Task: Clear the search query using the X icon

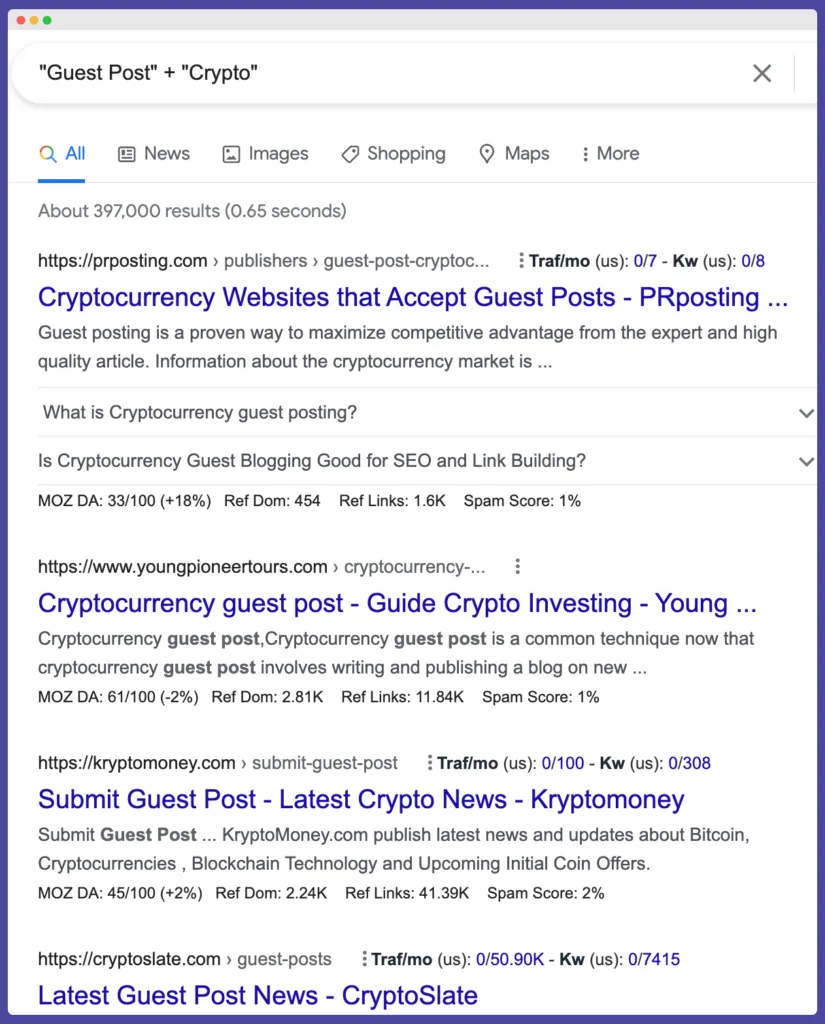Action: click(x=762, y=73)
